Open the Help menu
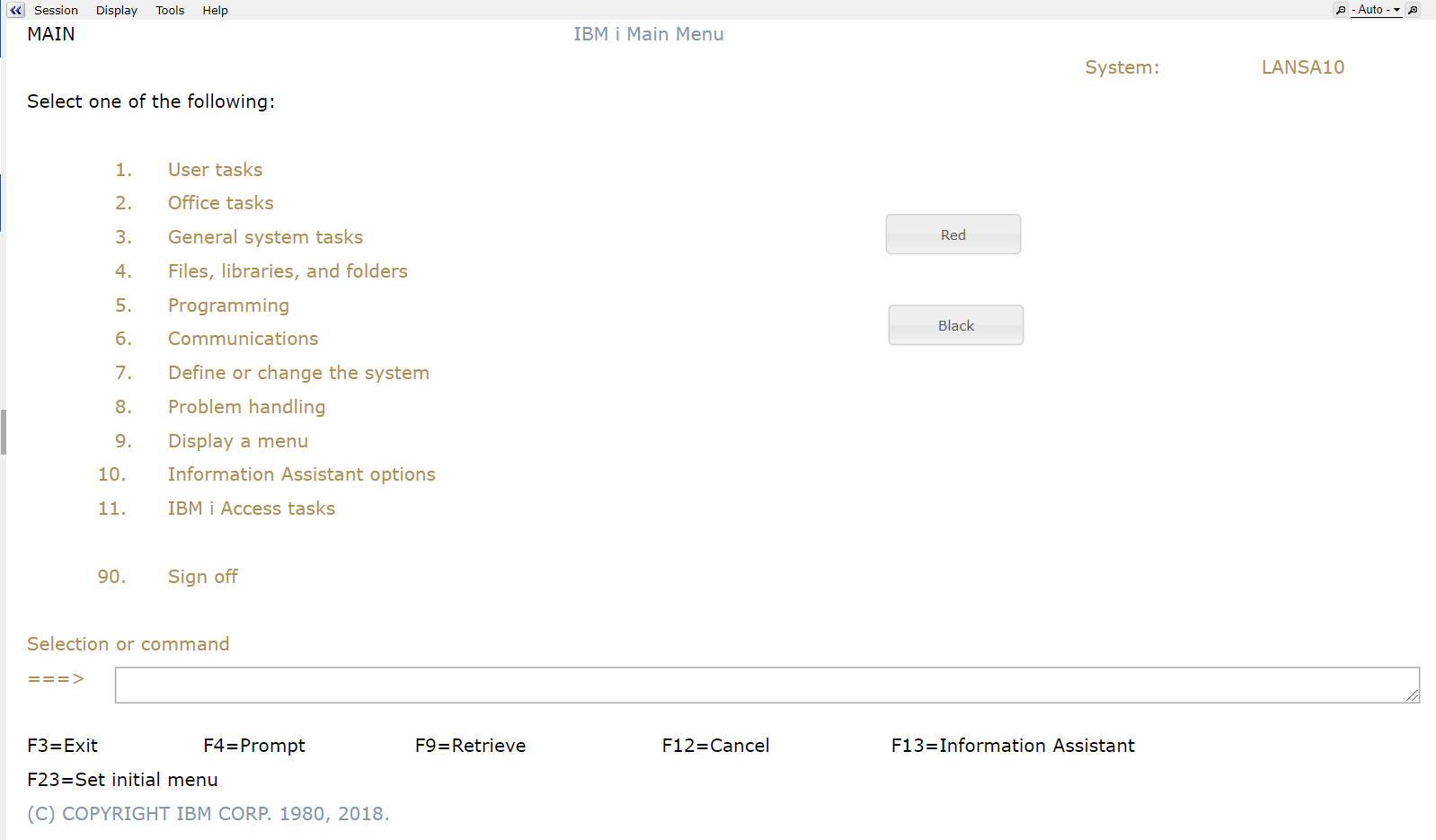 pyautogui.click(x=215, y=10)
